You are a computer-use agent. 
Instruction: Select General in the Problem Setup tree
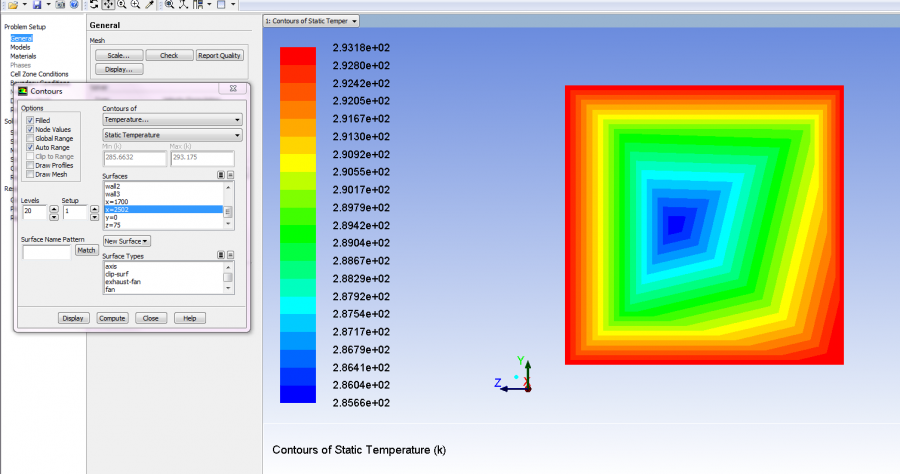point(21,38)
